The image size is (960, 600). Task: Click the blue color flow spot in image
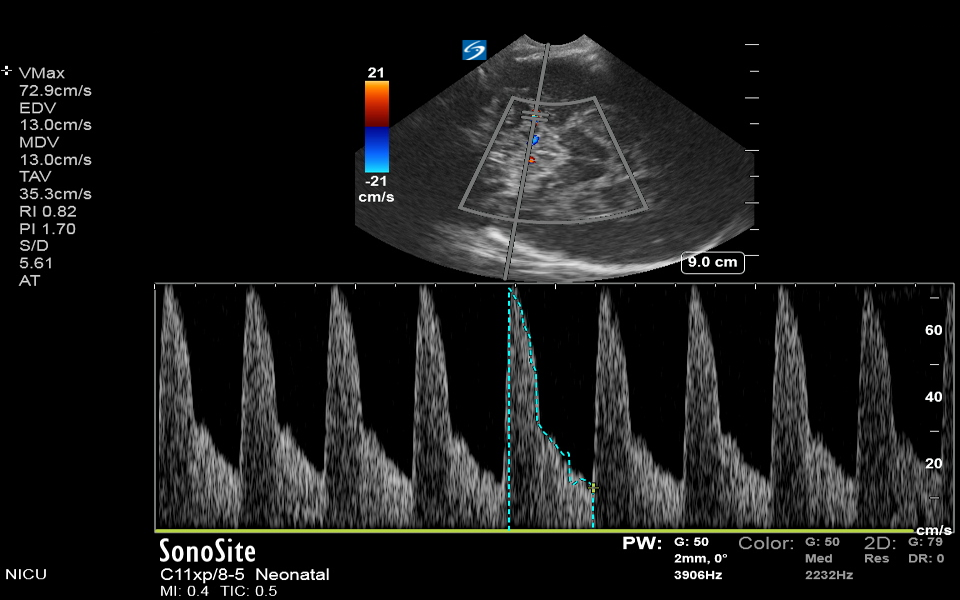535,139
